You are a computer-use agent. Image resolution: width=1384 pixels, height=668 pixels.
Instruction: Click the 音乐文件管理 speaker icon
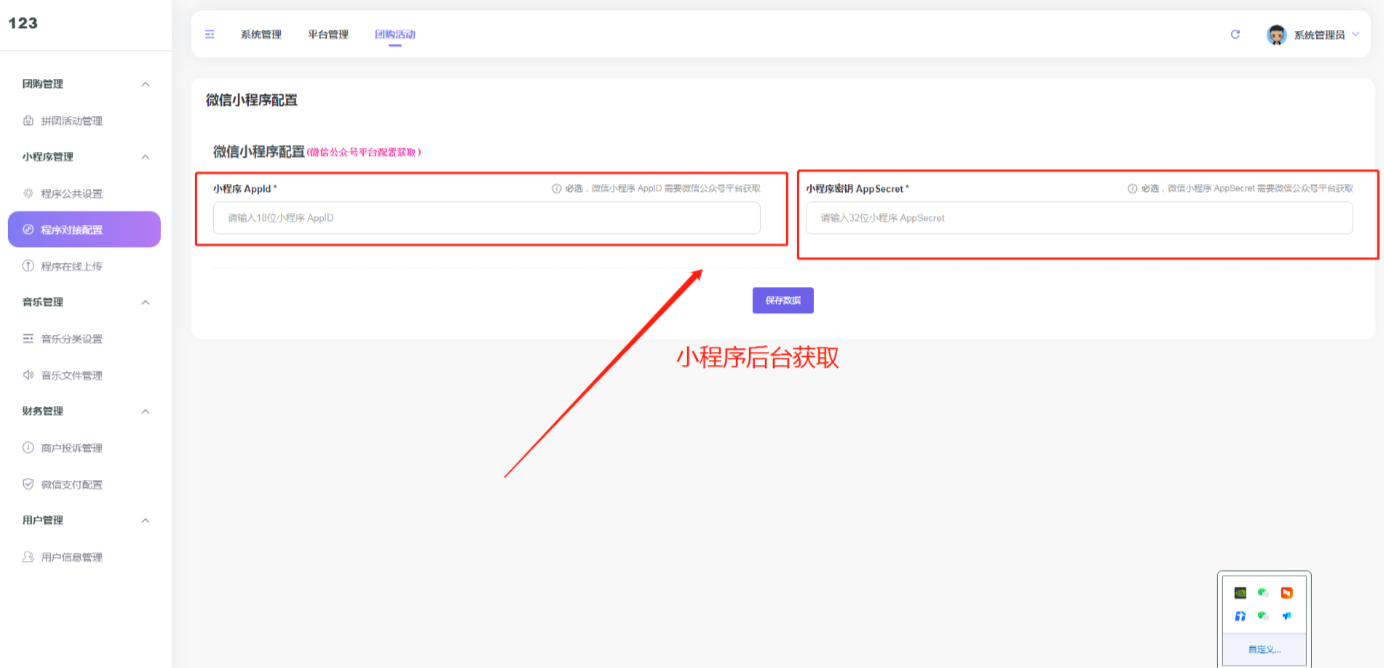pyautogui.click(x=27, y=375)
